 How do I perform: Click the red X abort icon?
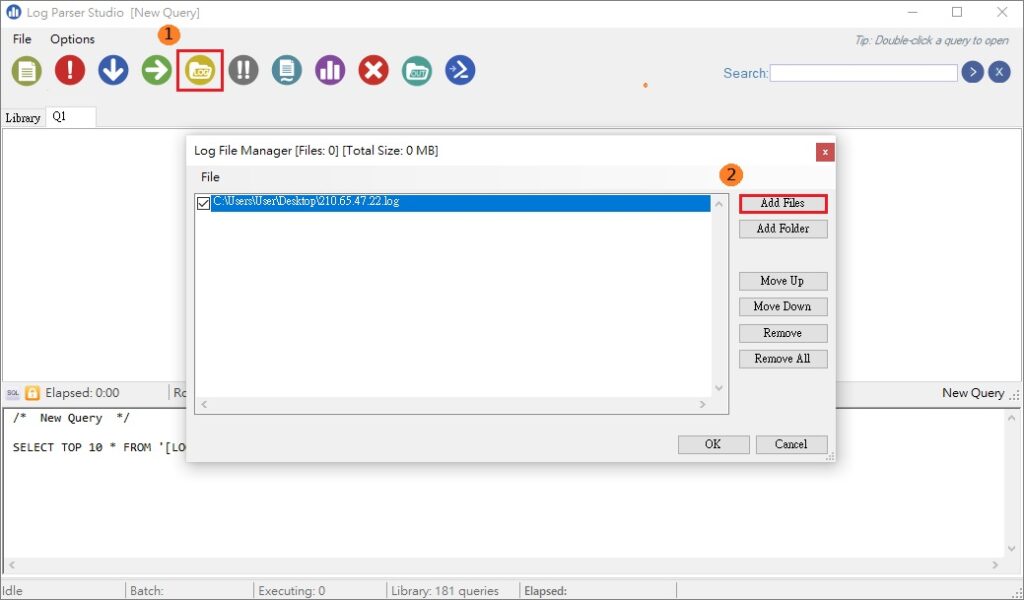(373, 70)
